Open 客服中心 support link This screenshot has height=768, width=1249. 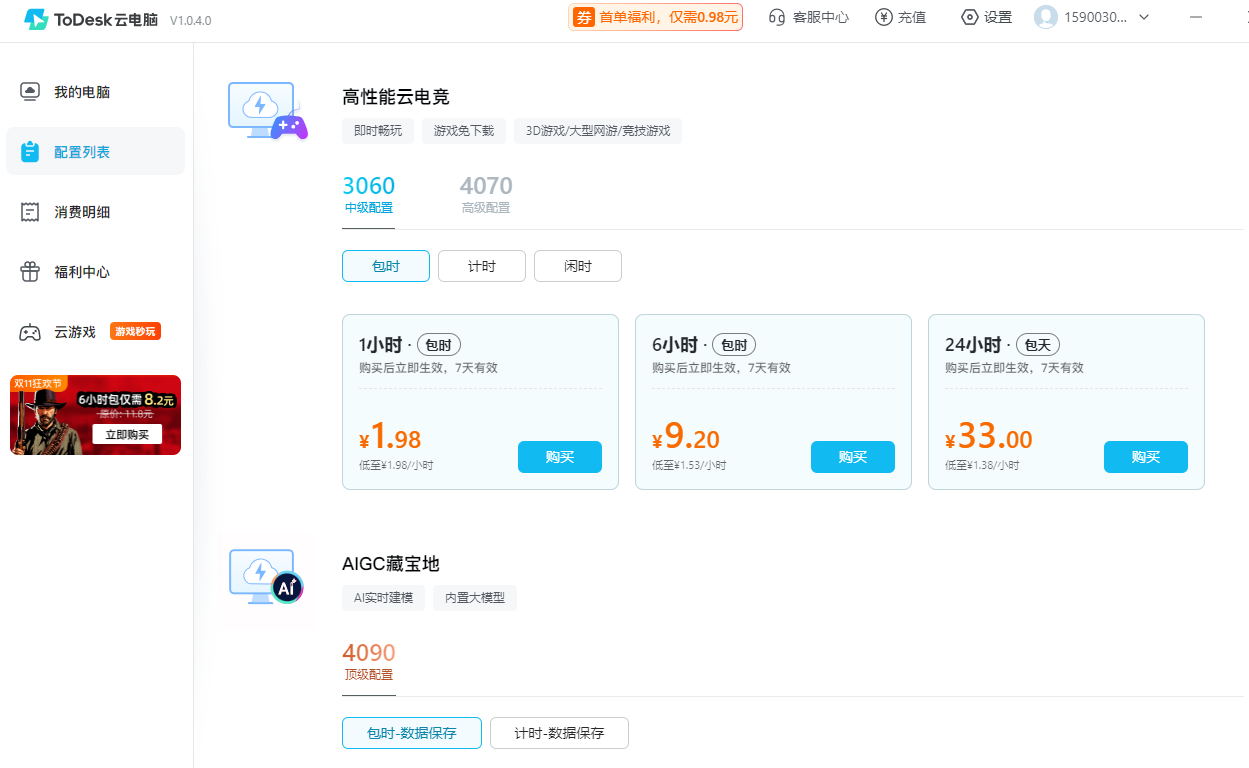809,17
